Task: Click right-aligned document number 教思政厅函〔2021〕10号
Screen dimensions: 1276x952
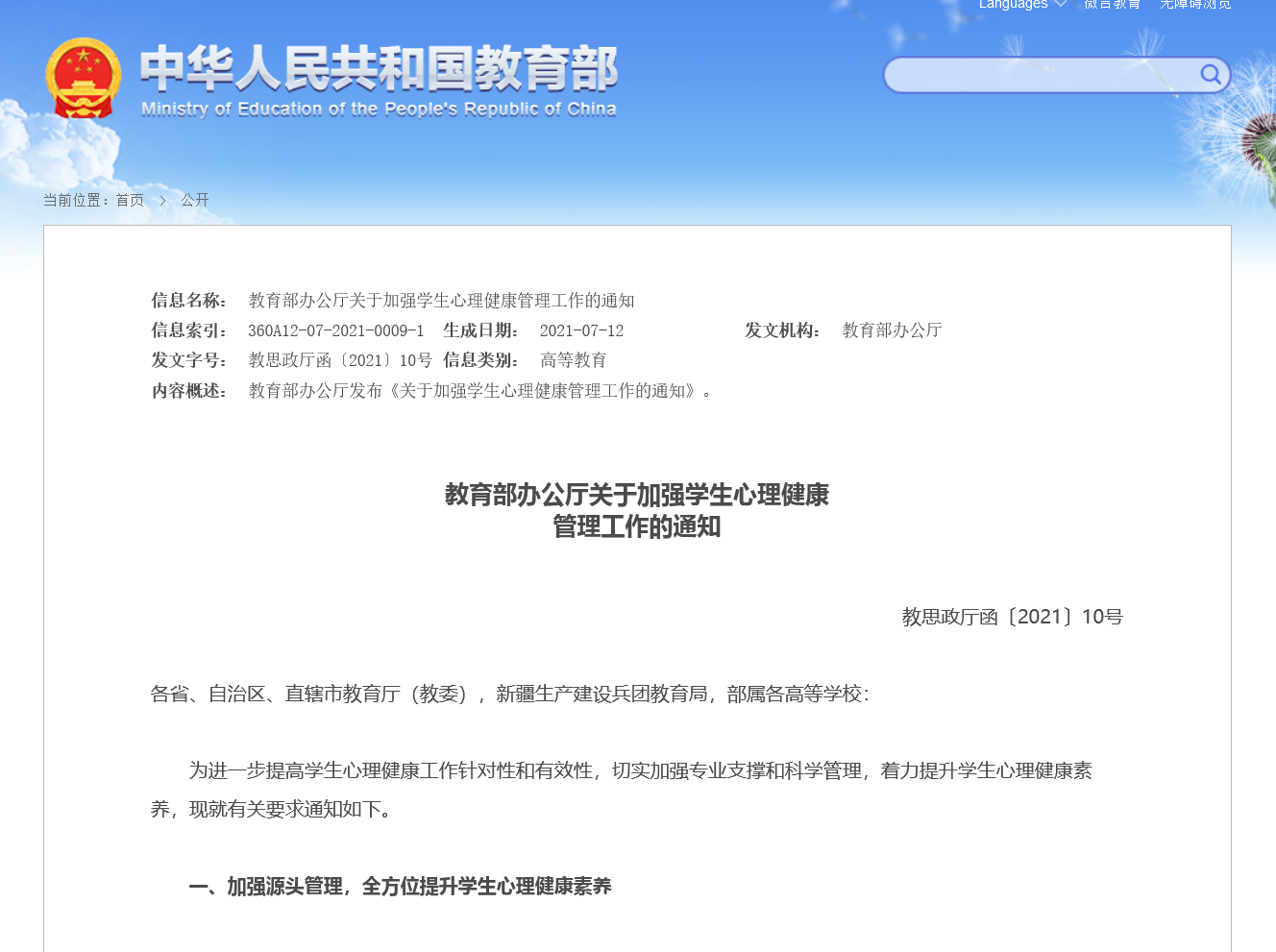Action: click(x=1013, y=617)
